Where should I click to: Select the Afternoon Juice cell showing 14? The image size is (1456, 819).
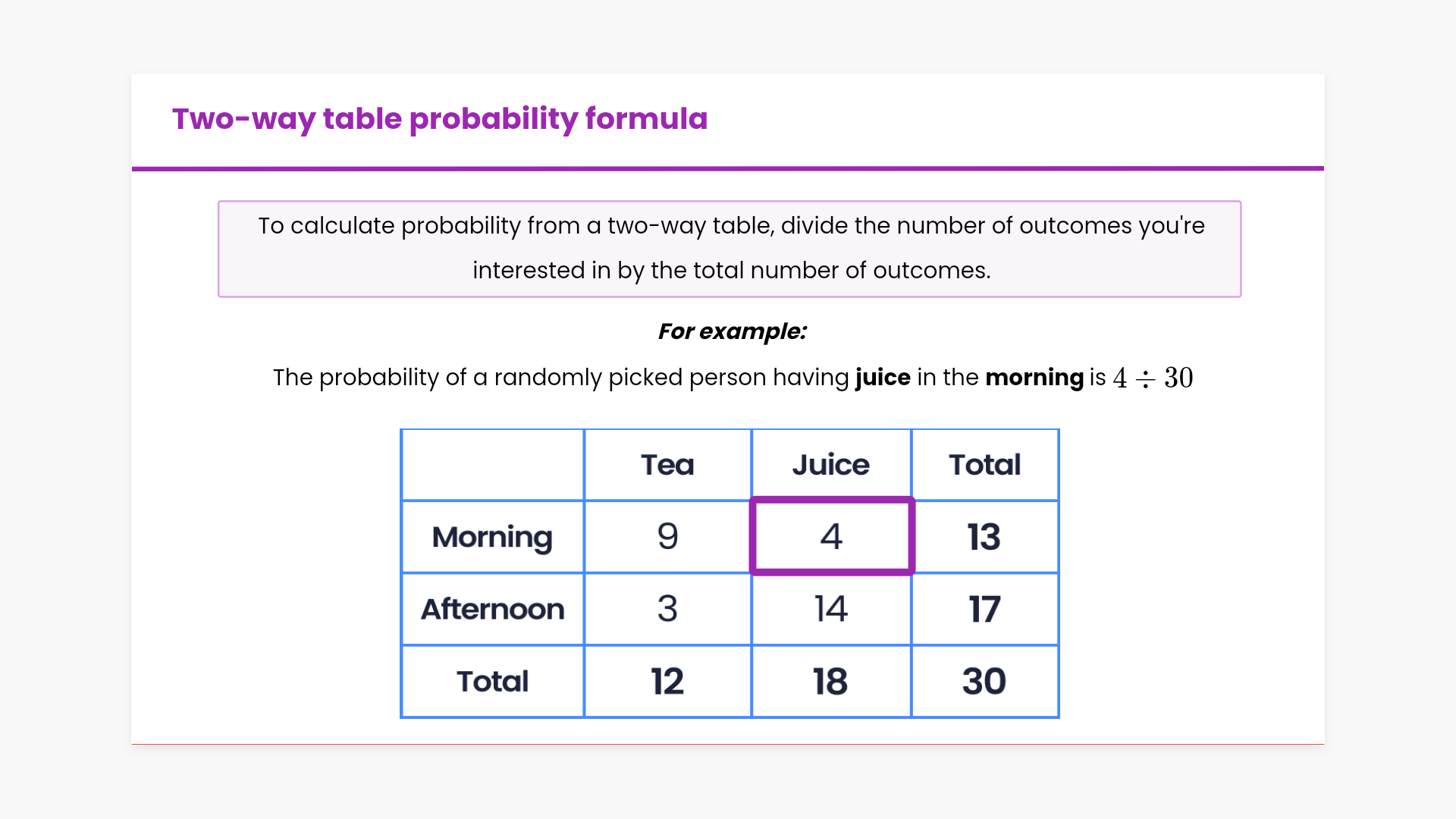pyautogui.click(x=831, y=609)
